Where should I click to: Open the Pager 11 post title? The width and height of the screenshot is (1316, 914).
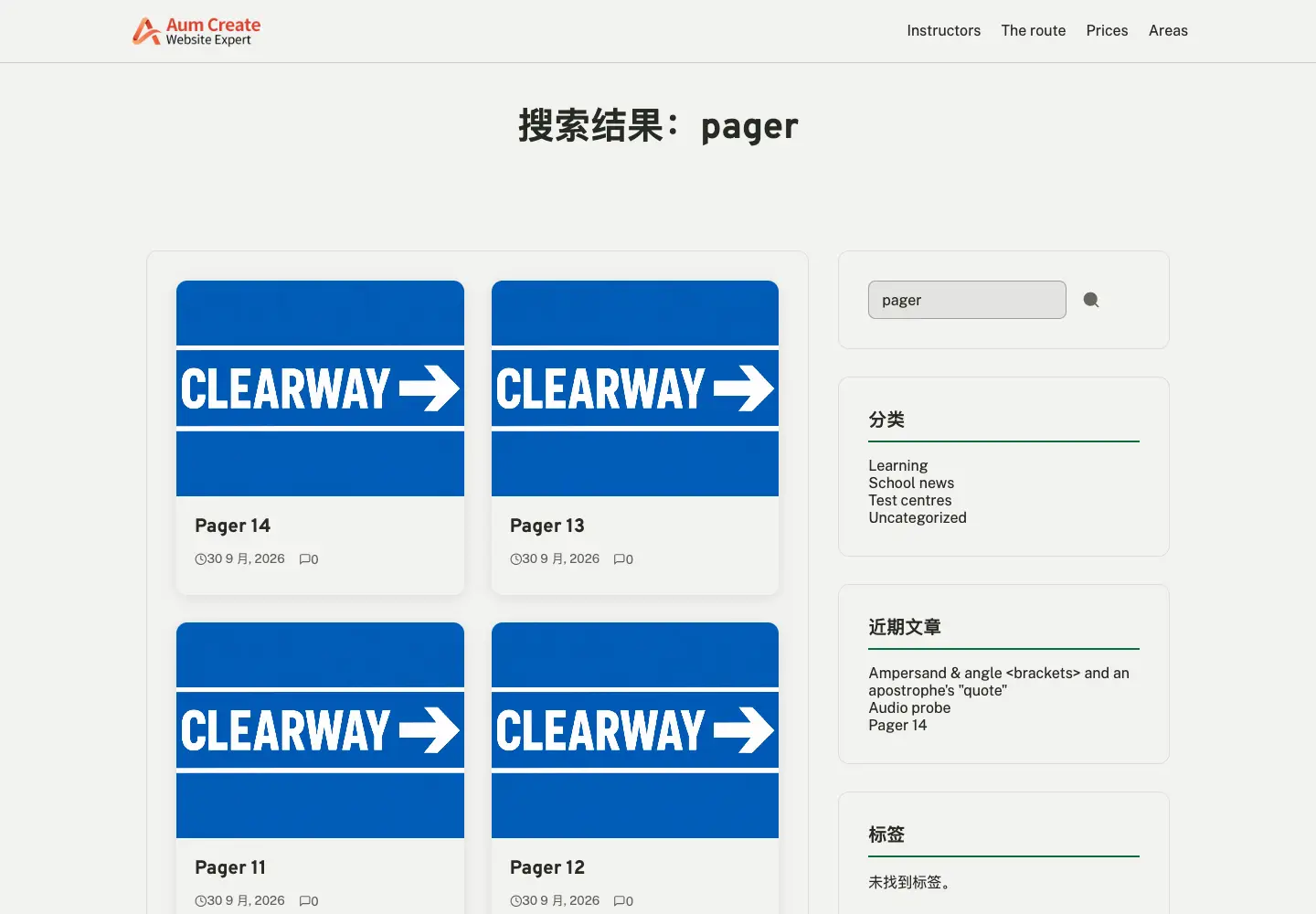[x=230, y=867]
